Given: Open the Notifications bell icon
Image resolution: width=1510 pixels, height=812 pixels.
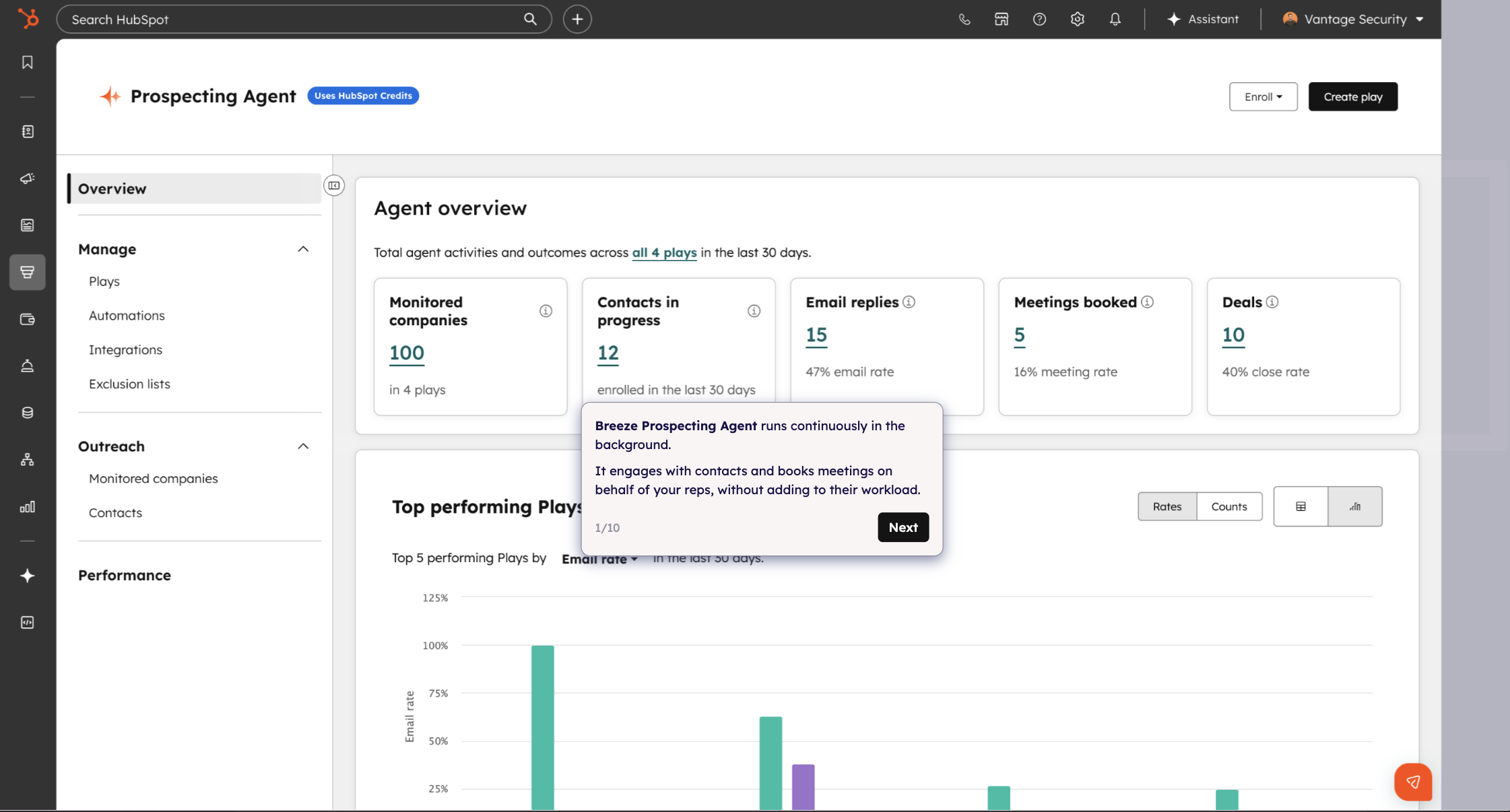Looking at the screenshot, I should (x=1115, y=19).
